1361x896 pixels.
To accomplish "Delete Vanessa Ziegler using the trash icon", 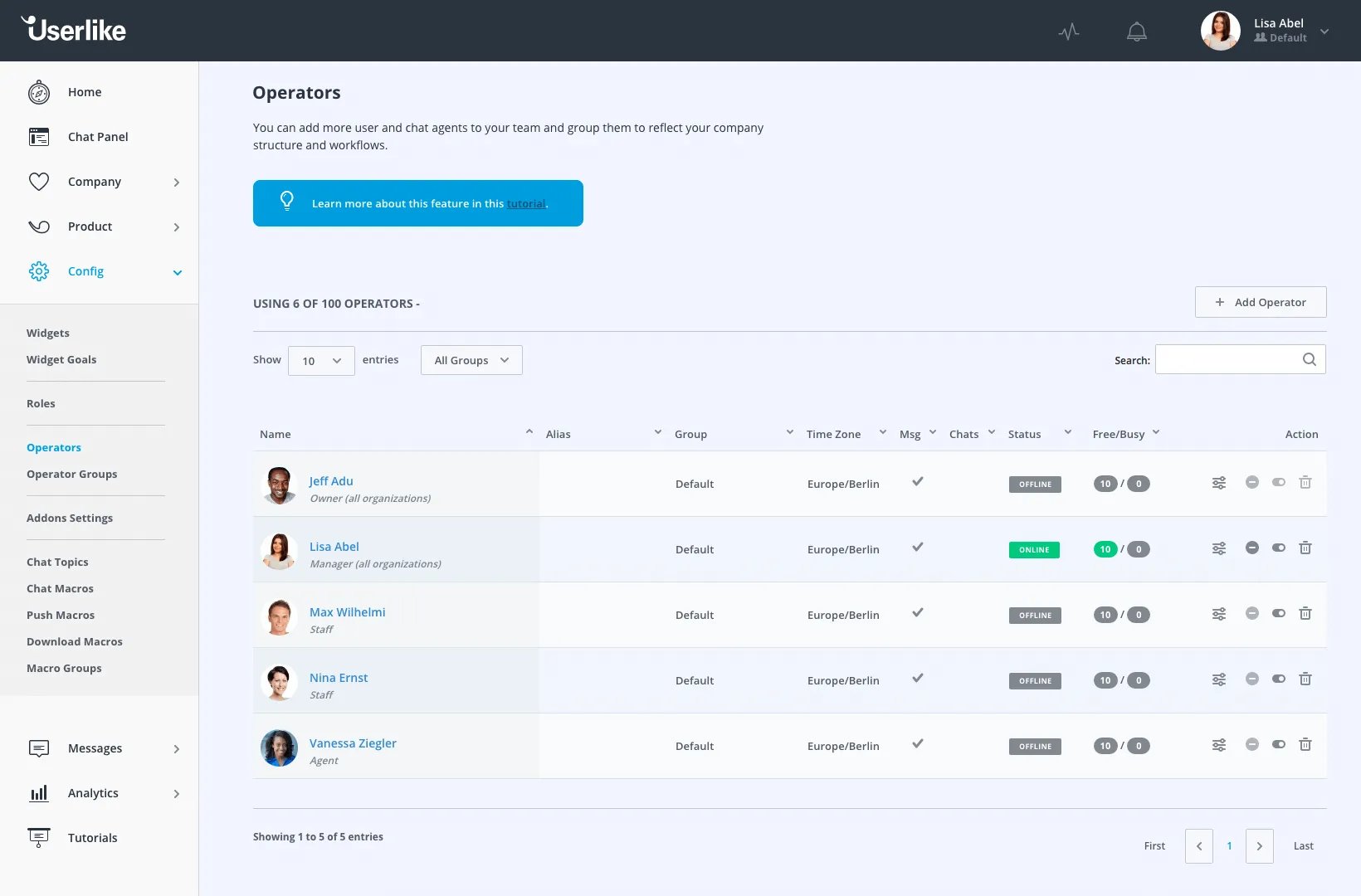I will click(x=1305, y=745).
